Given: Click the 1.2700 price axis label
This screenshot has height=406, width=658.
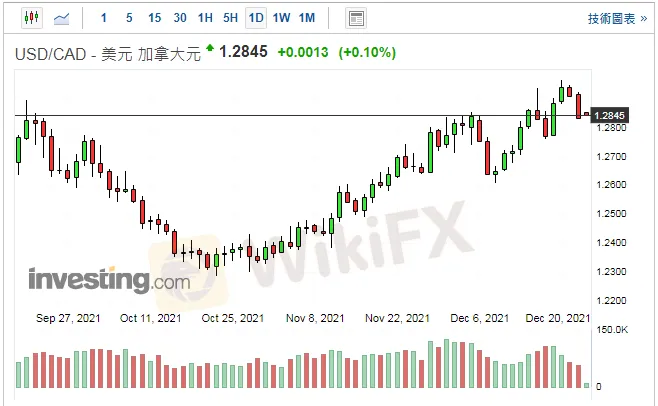Looking at the screenshot, I should pyautogui.click(x=611, y=157).
